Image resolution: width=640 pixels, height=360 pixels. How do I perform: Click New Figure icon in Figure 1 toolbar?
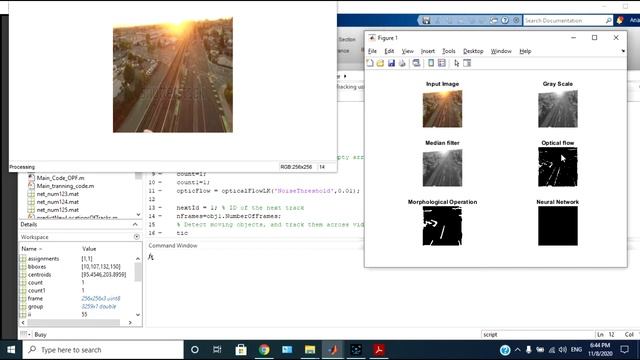coord(370,63)
